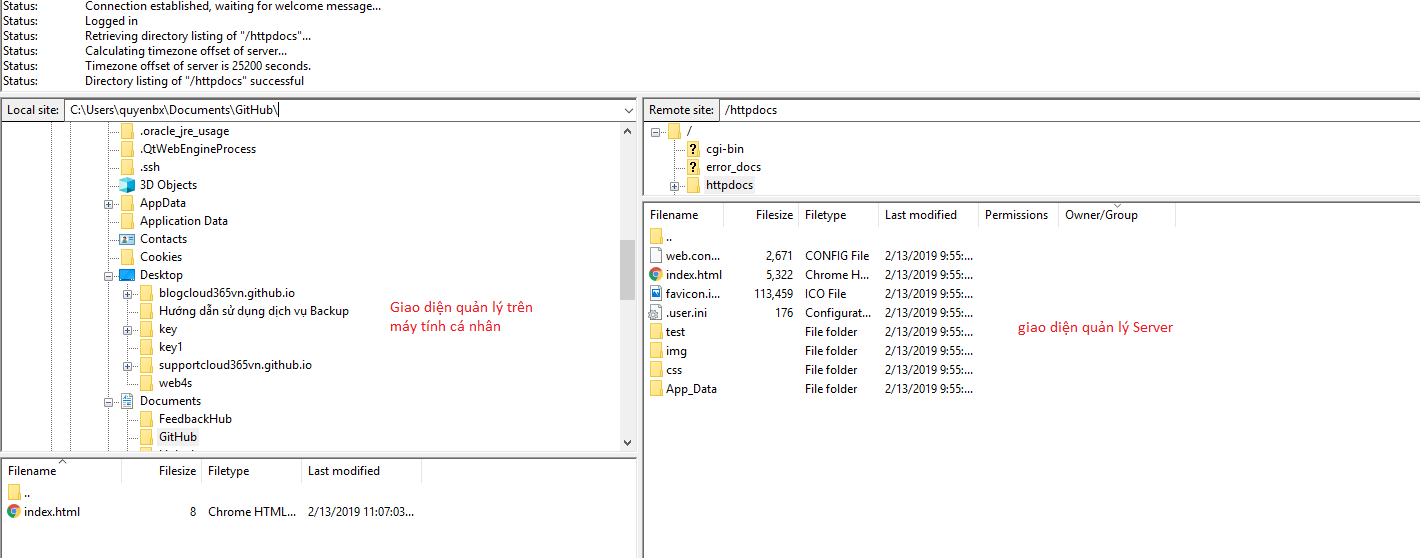1420x558 pixels.
Task: Expand the blogcloud365vn.github.io node
Action: (x=127, y=294)
